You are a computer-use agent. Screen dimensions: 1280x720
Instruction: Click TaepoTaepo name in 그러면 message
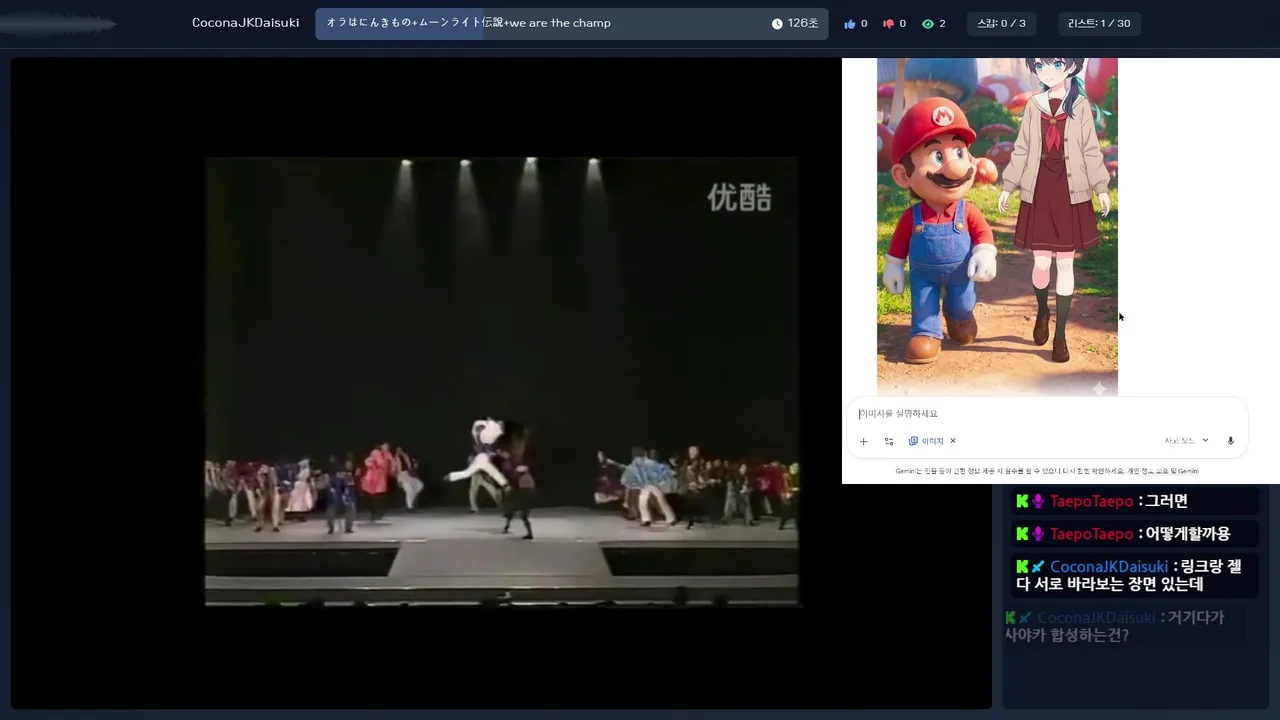1091,501
